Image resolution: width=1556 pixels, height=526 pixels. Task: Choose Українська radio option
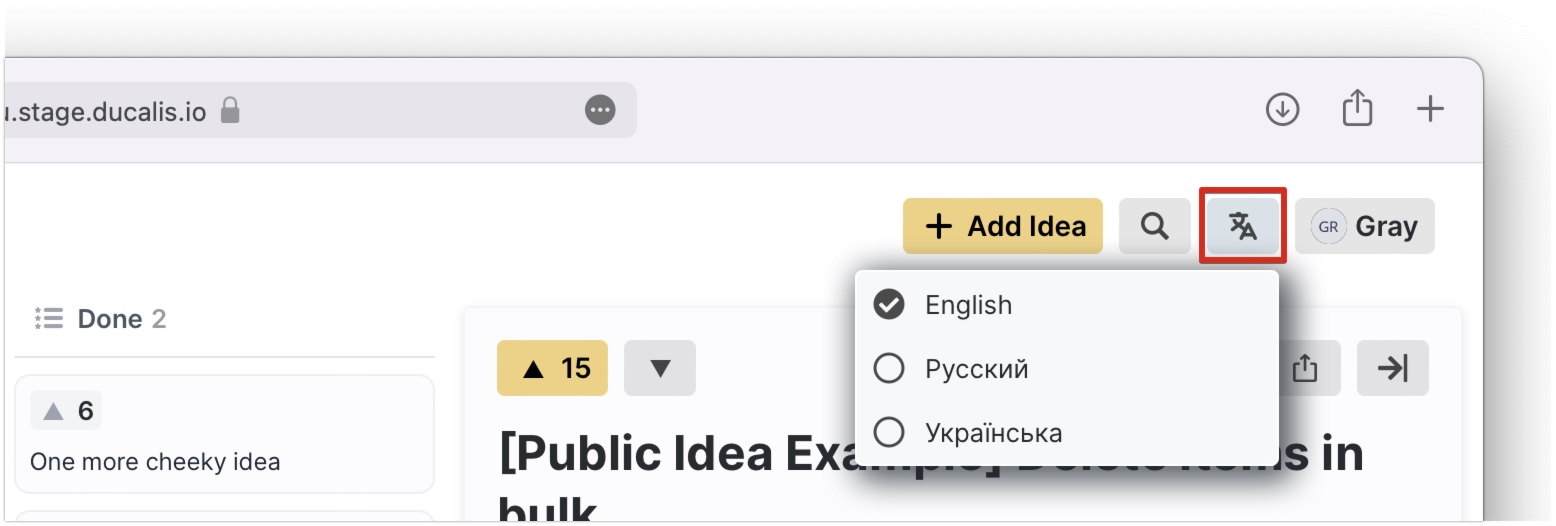pyautogui.click(x=1067, y=433)
